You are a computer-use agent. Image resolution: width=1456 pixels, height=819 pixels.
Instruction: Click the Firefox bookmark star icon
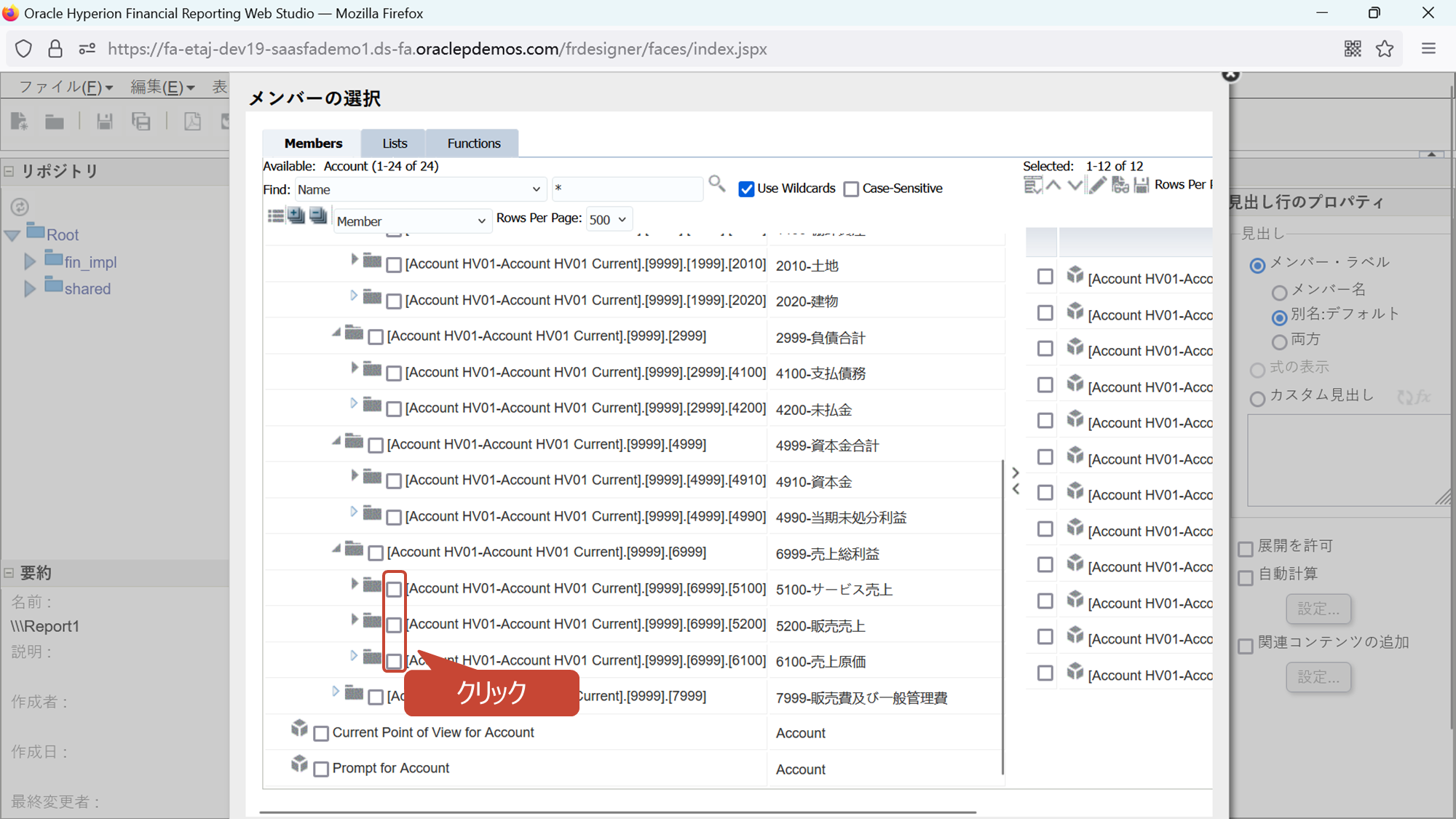pyautogui.click(x=1385, y=49)
